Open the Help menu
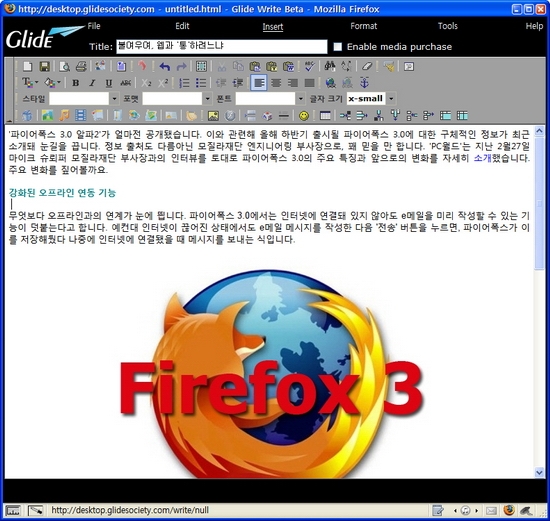Image resolution: width=550 pixels, height=521 pixels. click(x=534, y=26)
